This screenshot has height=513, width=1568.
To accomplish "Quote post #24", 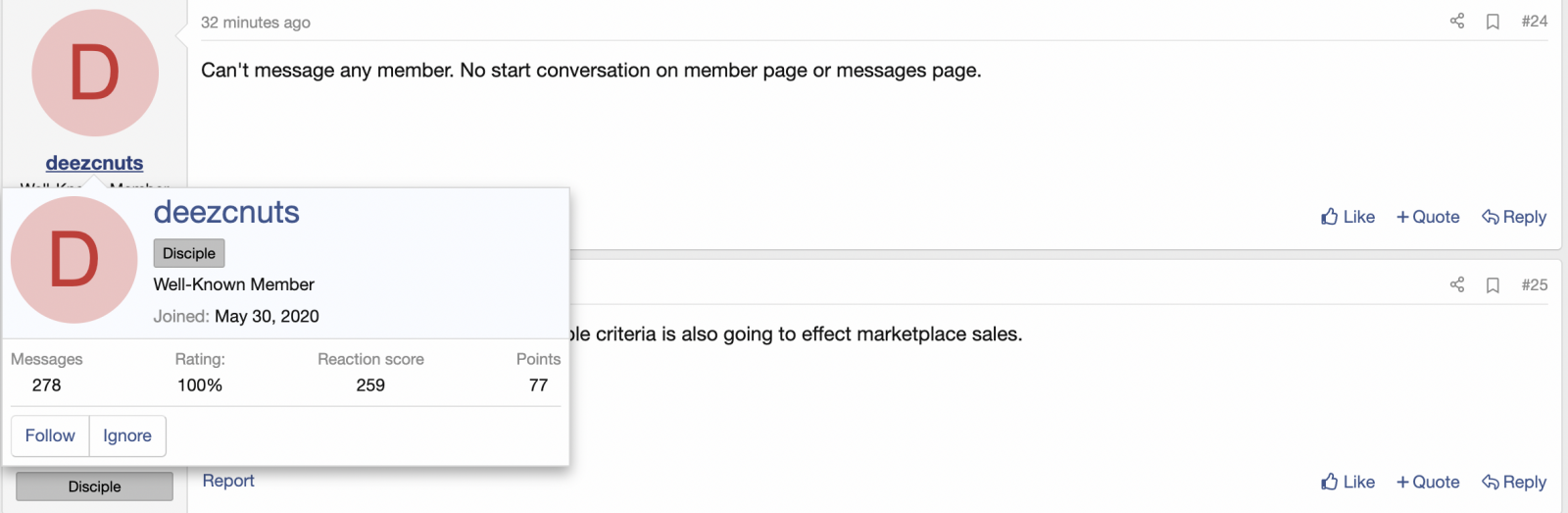I will click(x=1428, y=217).
